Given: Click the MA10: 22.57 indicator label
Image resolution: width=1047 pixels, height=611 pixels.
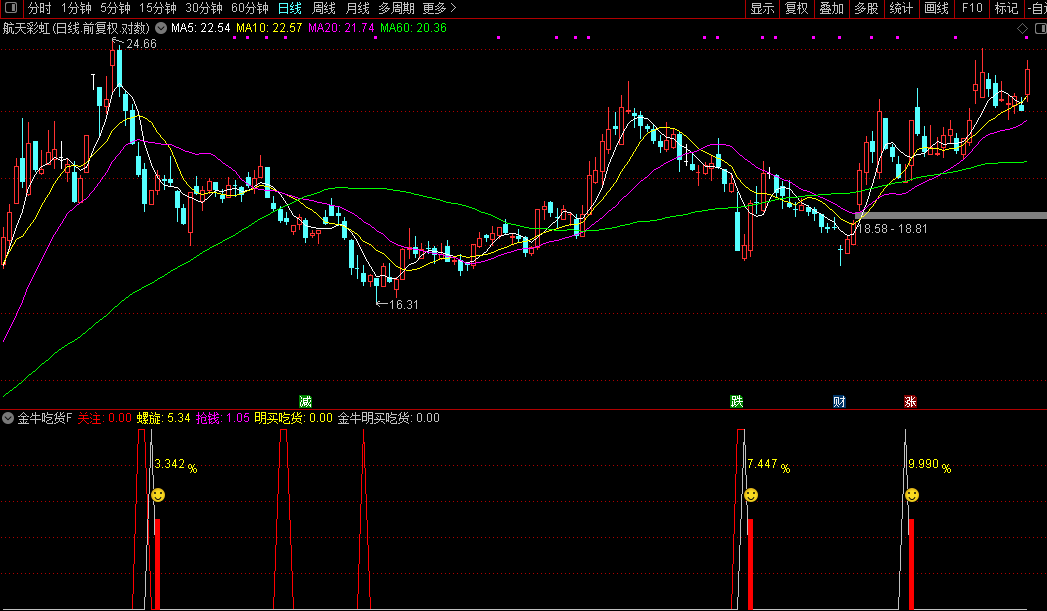Looking at the screenshot, I should (x=269, y=28).
